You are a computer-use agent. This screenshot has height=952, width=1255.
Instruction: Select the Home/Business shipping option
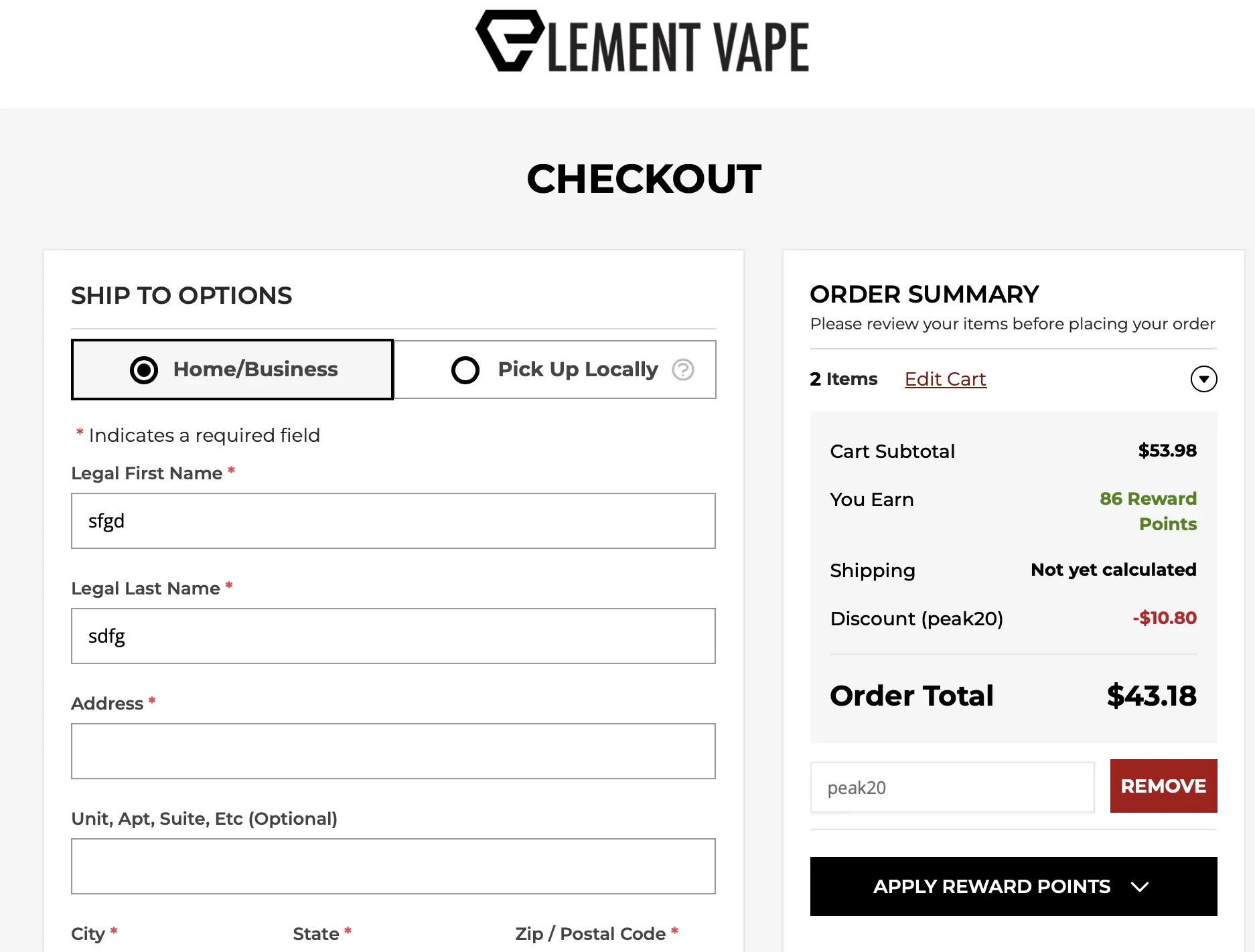pos(232,370)
